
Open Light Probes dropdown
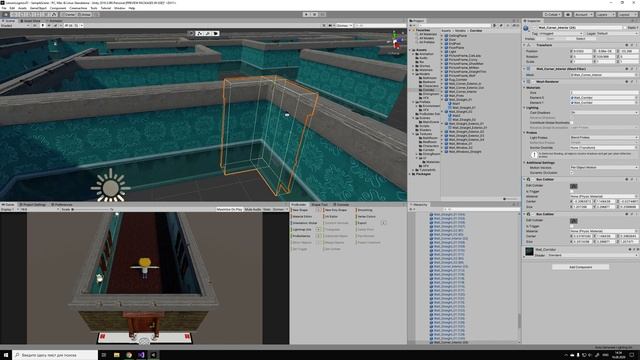604,138
